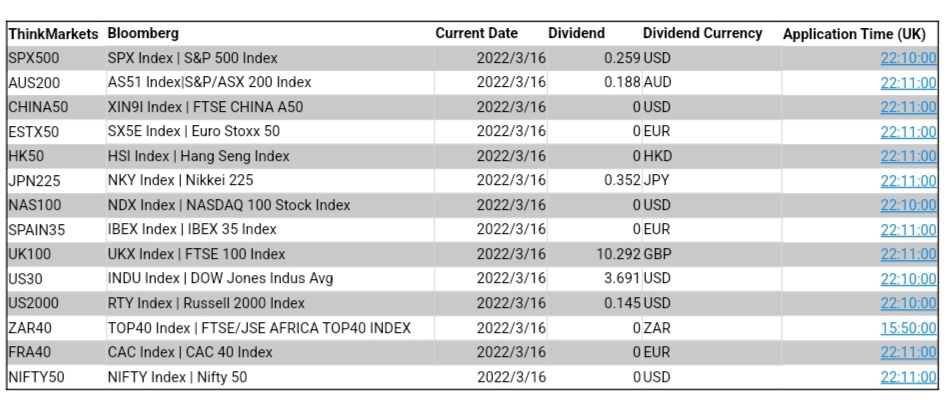Click the JPN225 application time link
Image resolution: width=951 pixels, height=404 pixels.
tap(908, 181)
